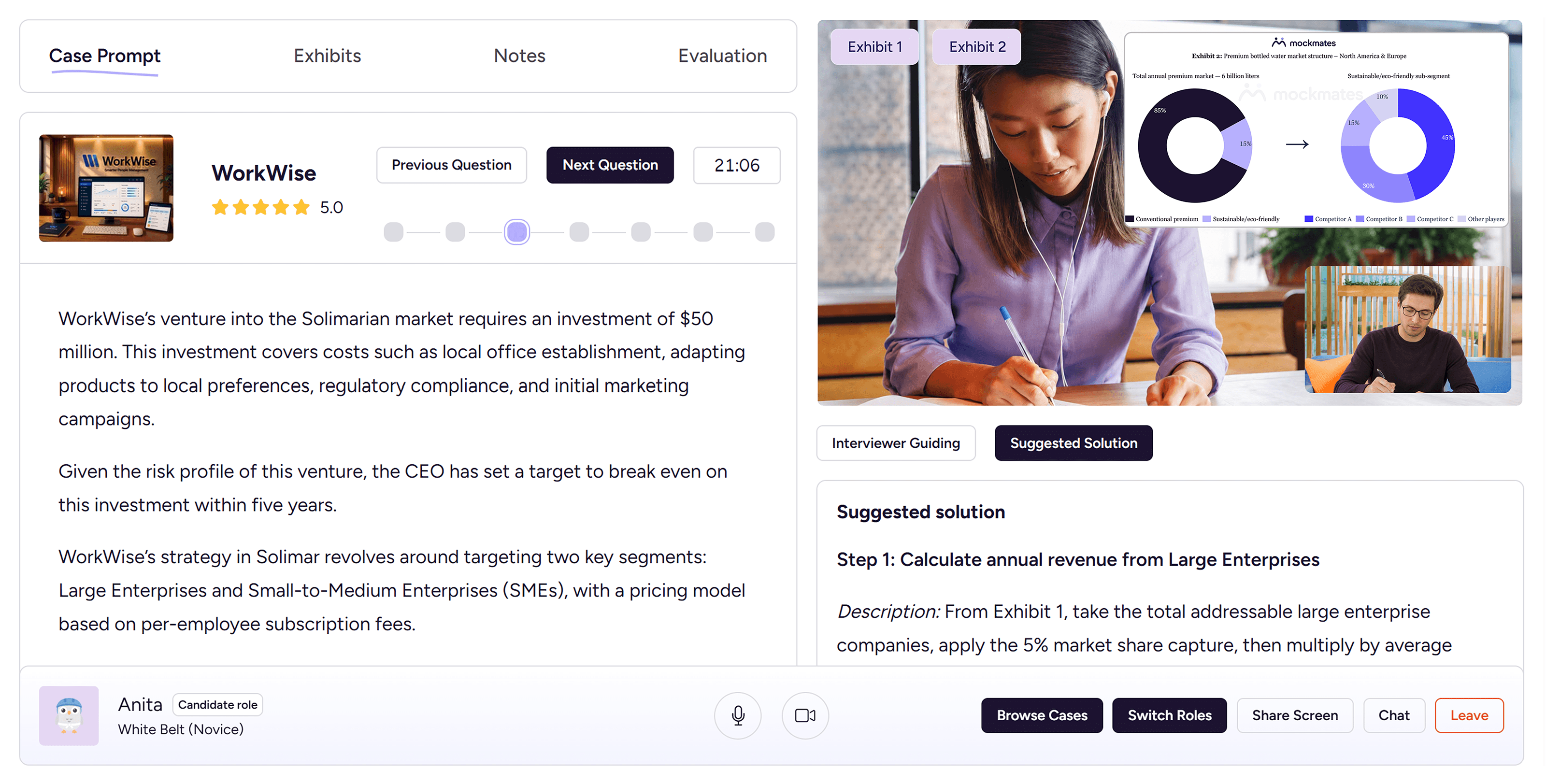Toggle Suggested Solution view
The height and width of the screenshot is (784, 1546).
(1073, 442)
